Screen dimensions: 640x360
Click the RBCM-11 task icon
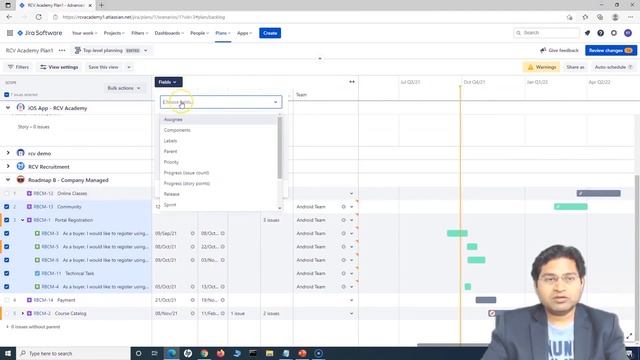37,273
